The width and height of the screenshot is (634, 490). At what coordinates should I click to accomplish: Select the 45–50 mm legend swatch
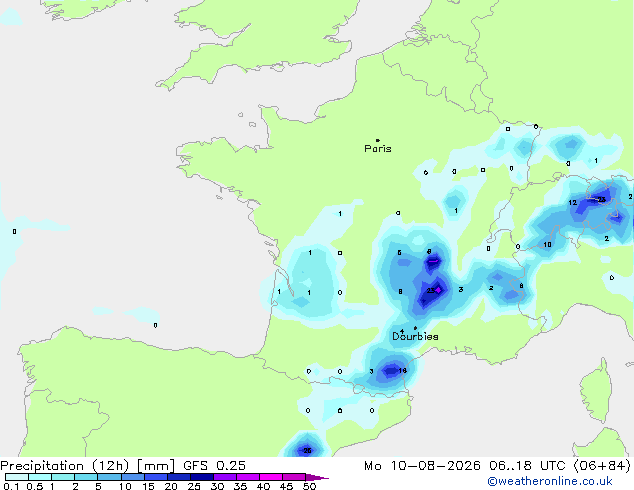coord(294,477)
